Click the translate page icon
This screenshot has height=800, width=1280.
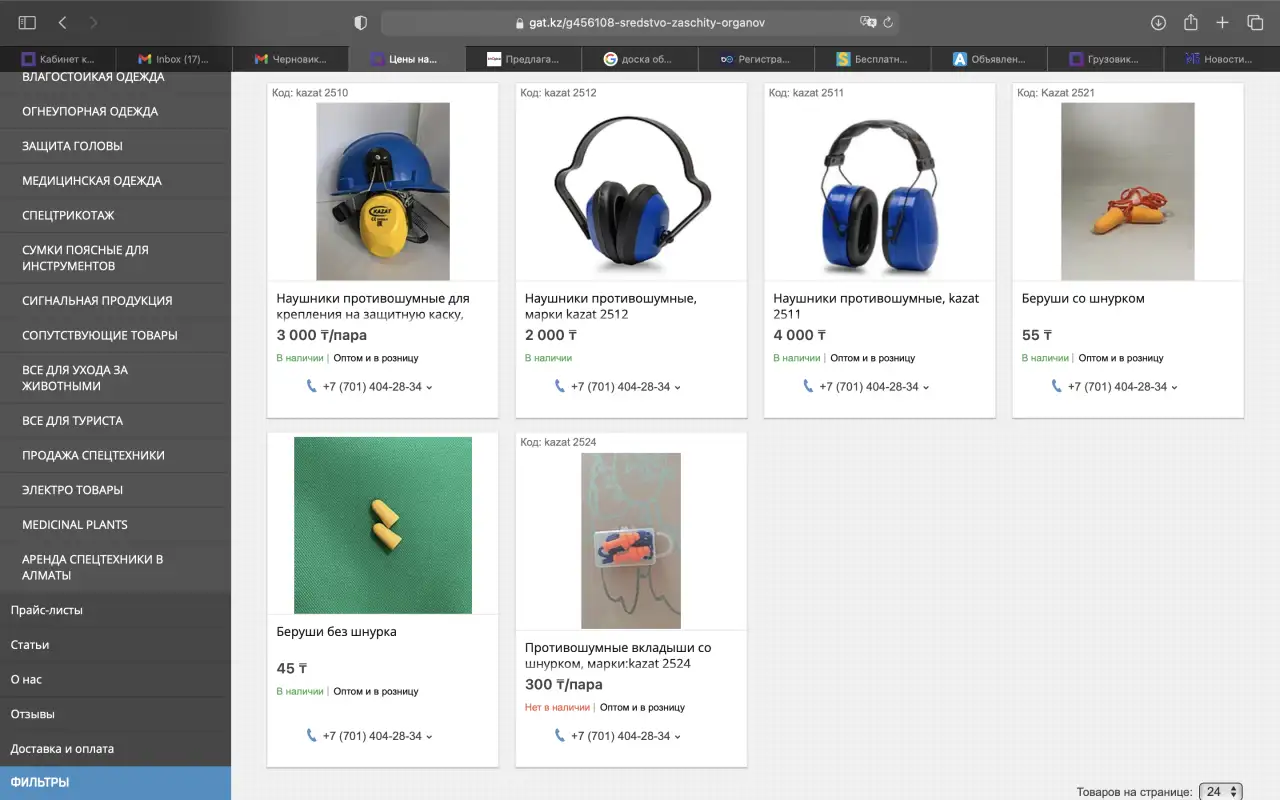tap(867, 22)
